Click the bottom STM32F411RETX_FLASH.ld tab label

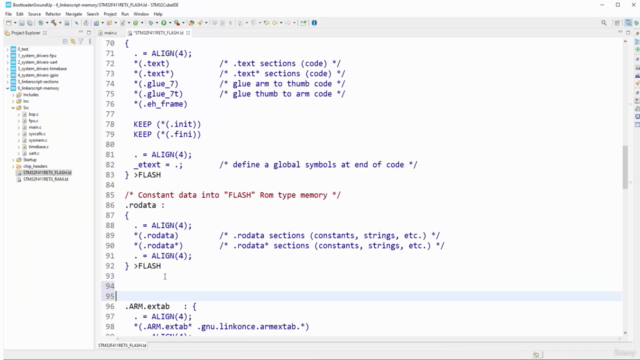(122, 345)
